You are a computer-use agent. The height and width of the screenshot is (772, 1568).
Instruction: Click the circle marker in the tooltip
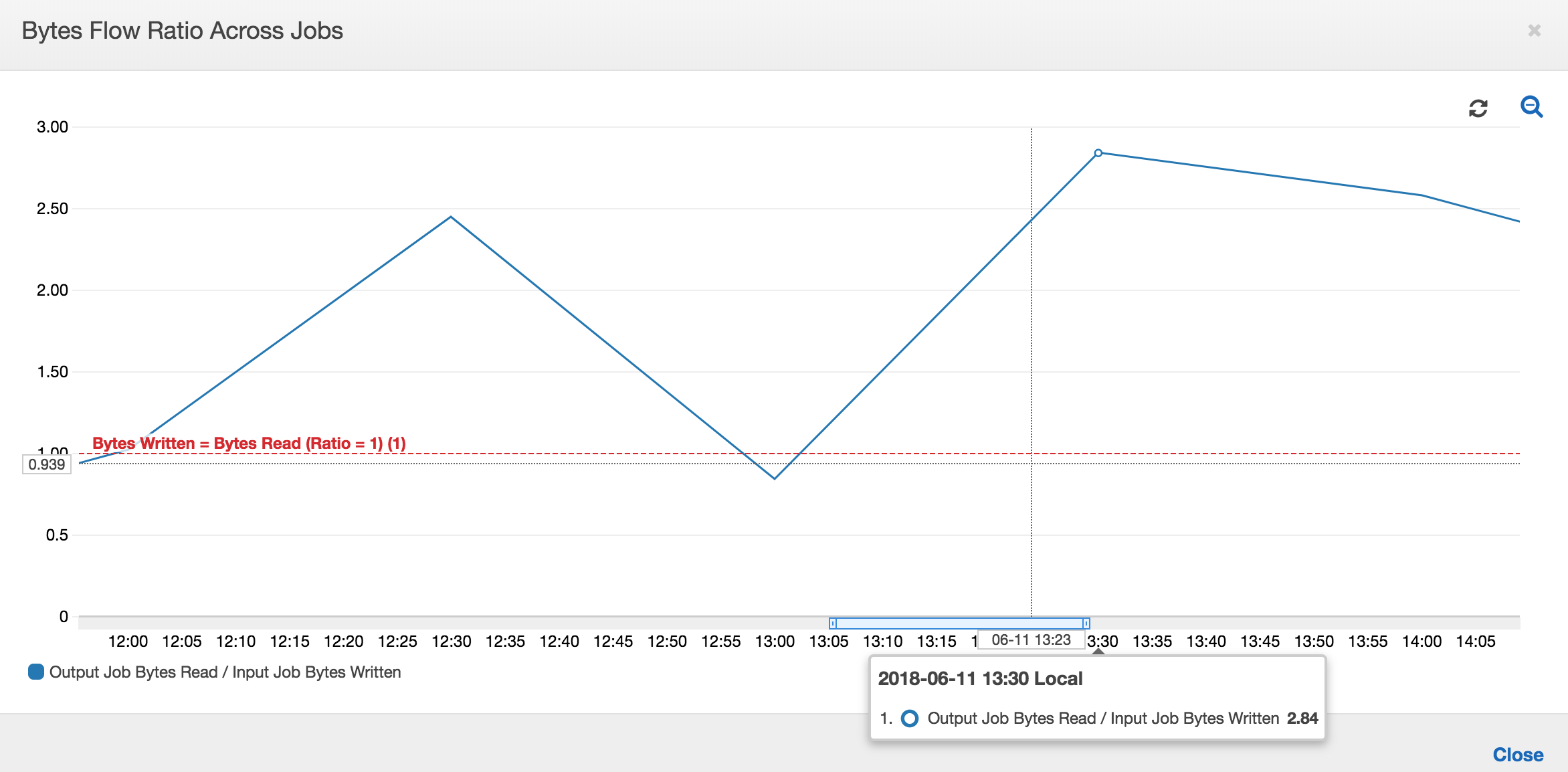[911, 718]
